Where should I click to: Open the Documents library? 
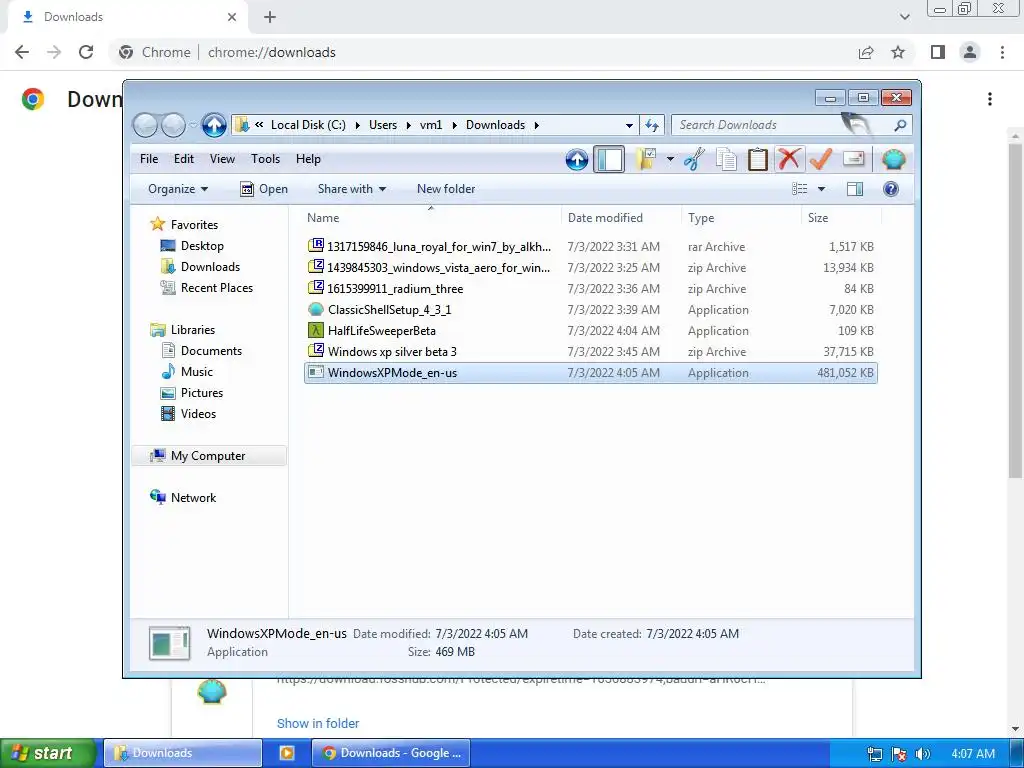pyautogui.click(x=201, y=351)
